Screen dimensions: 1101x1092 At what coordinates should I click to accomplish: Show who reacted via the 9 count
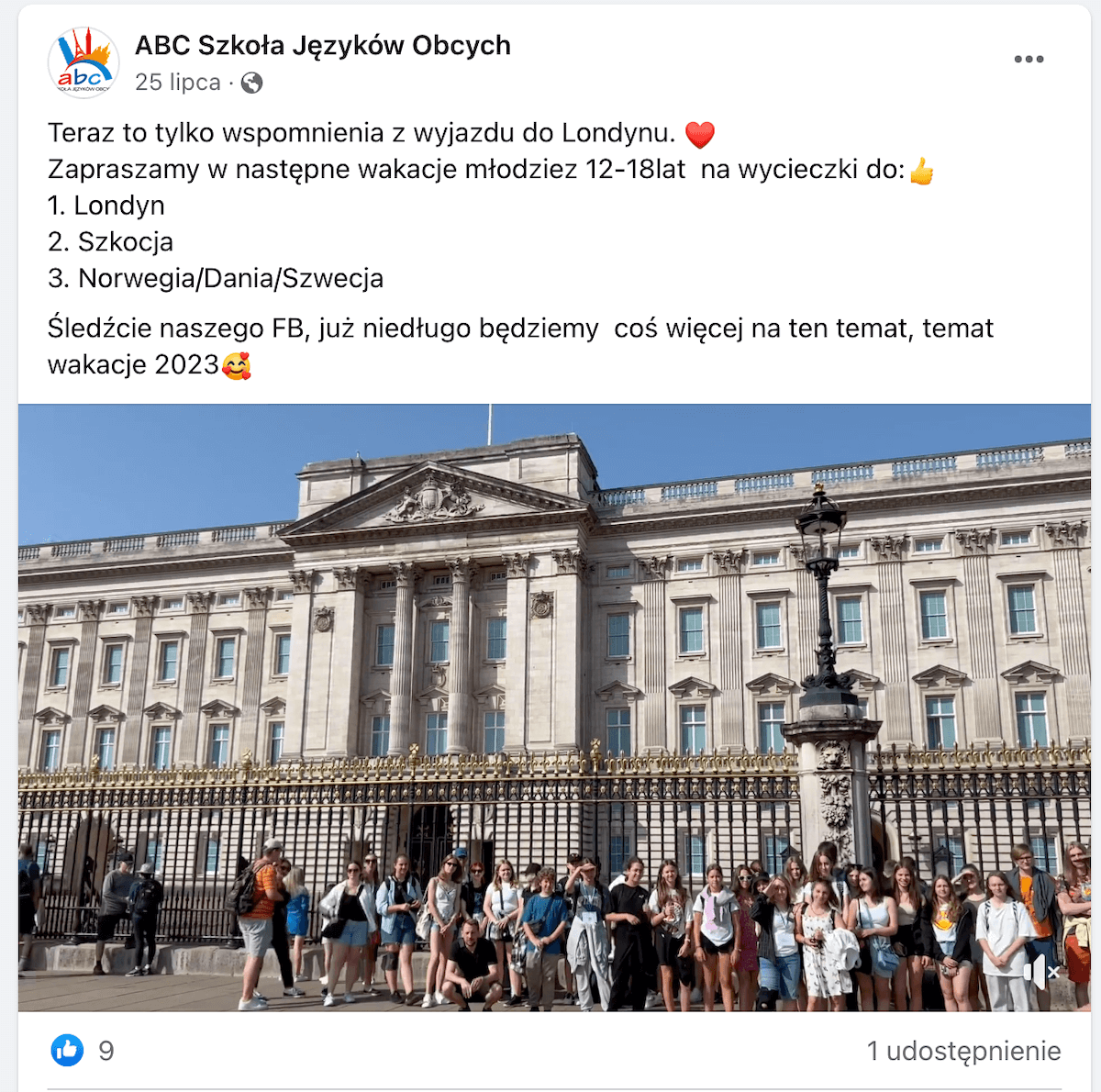[x=106, y=1051]
